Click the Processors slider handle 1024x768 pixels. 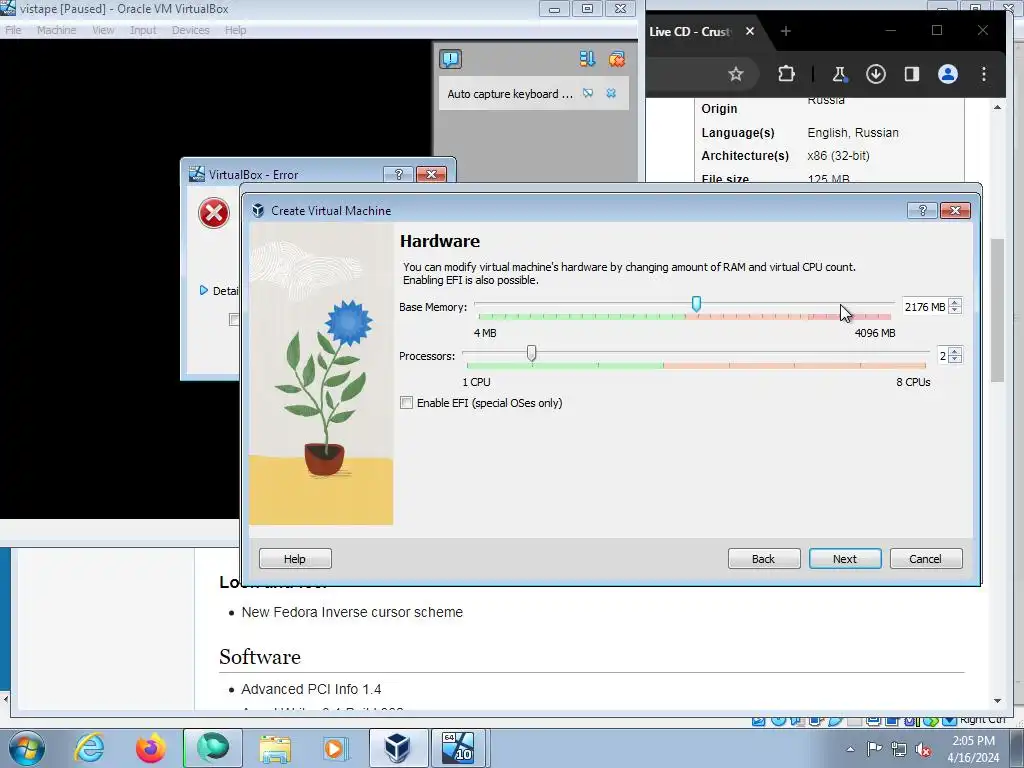click(x=532, y=353)
